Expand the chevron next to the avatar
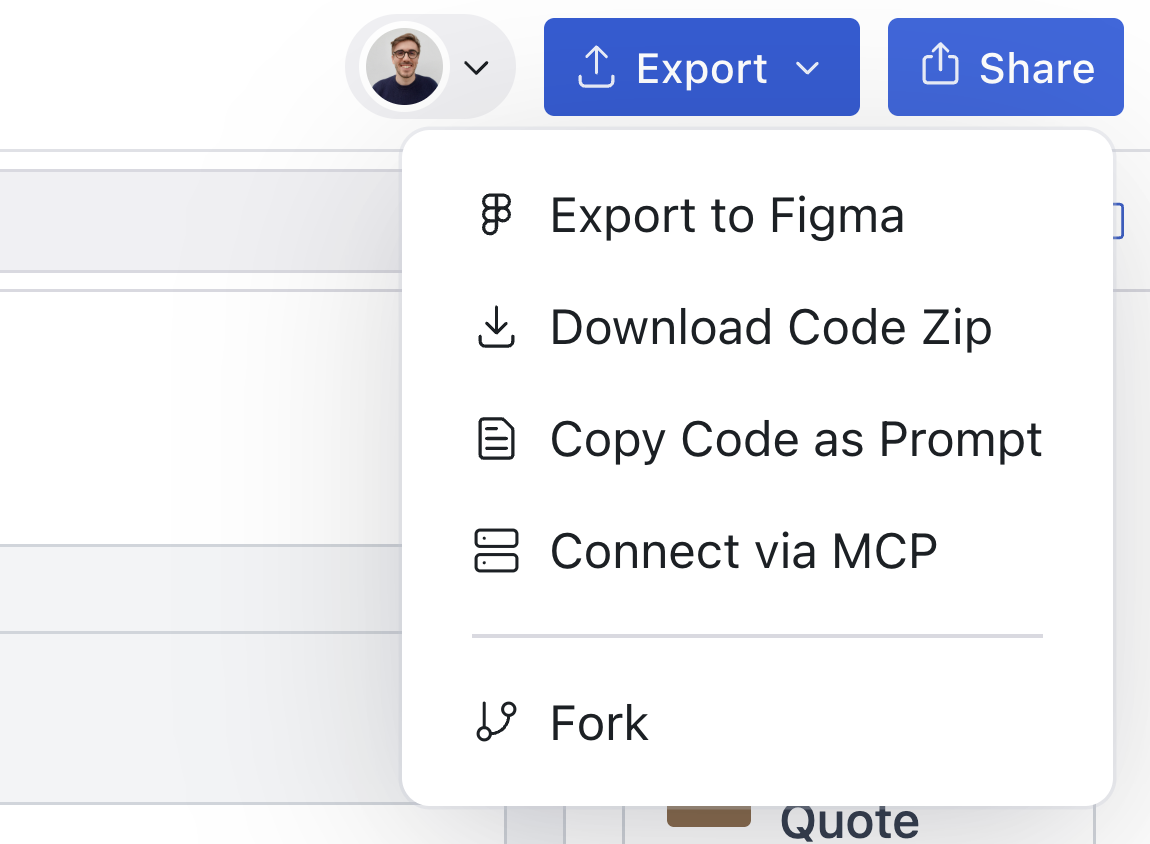Image resolution: width=1150 pixels, height=844 pixels. coord(477,68)
